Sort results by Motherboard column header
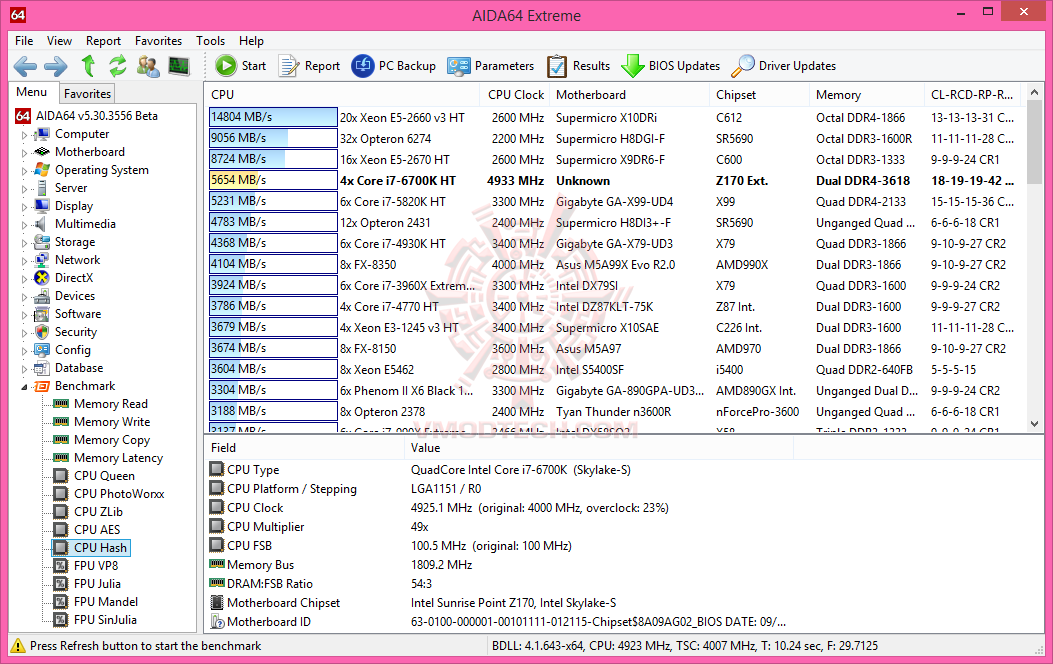 pyautogui.click(x=629, y=95)
